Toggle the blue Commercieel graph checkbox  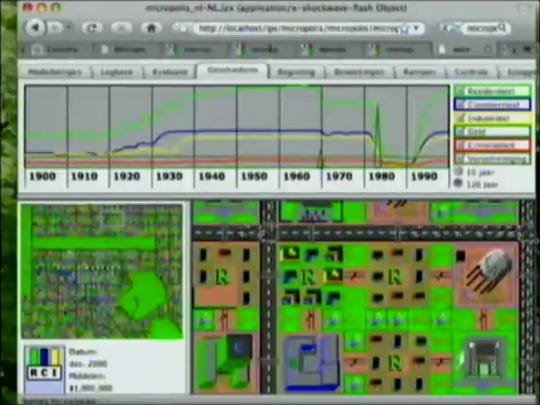pos(492,105)
